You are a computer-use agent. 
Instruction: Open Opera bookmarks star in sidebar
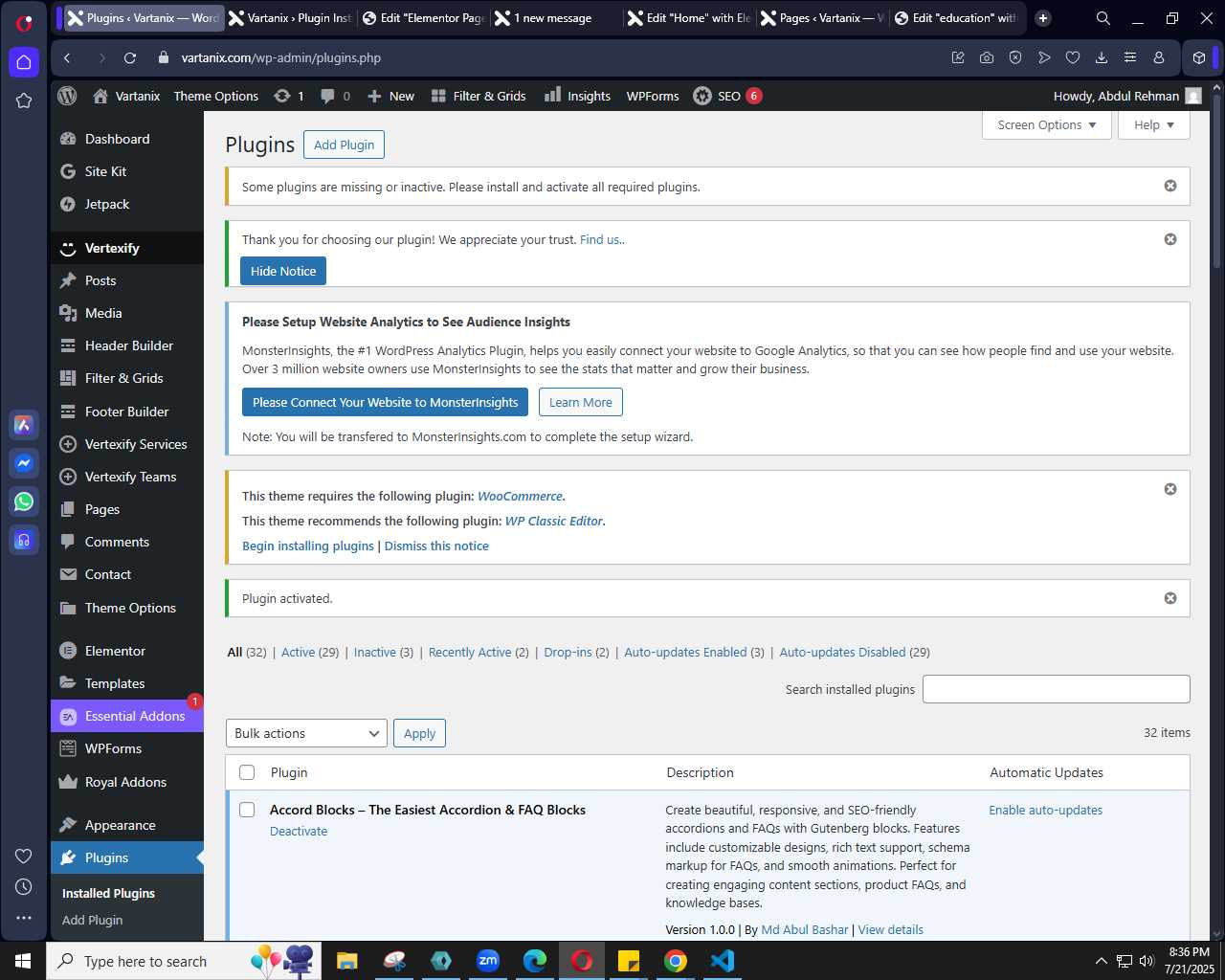click(24, 100)
